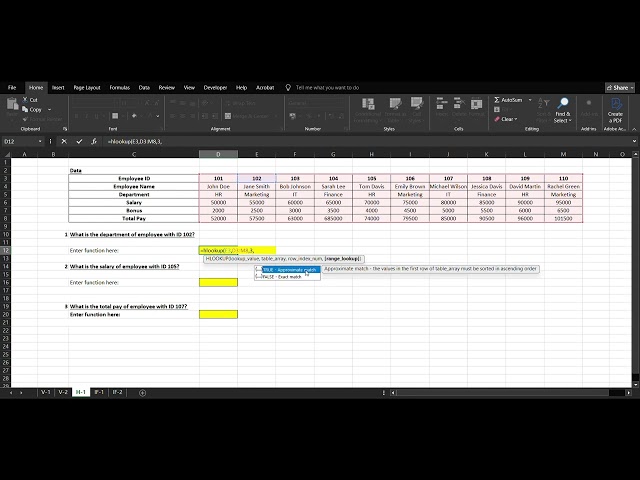Switch to the Insert ribbon tab

point(58,87)
